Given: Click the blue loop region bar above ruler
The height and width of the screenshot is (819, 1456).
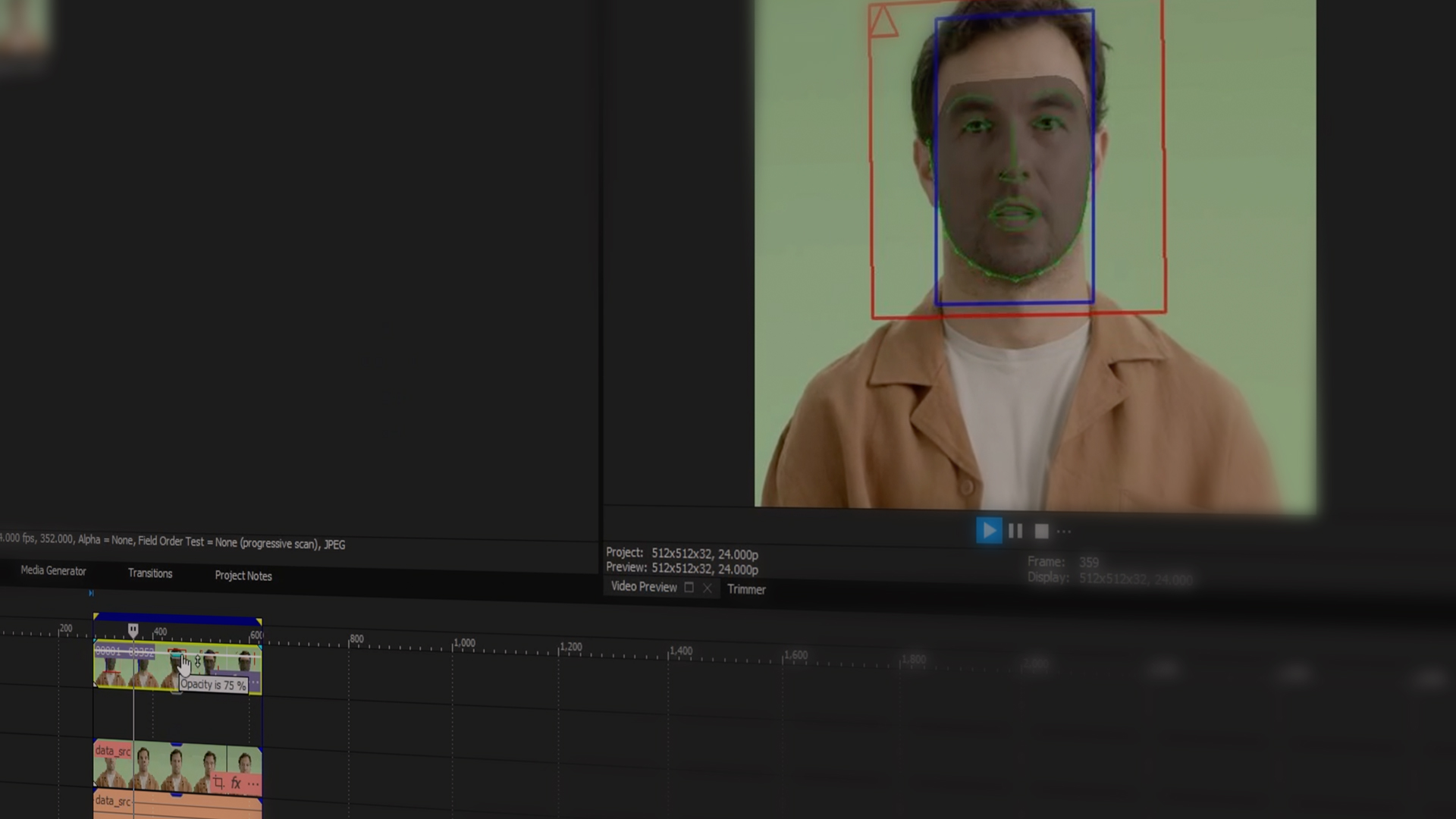Looking at the screenshot, I should pos(178,619).
